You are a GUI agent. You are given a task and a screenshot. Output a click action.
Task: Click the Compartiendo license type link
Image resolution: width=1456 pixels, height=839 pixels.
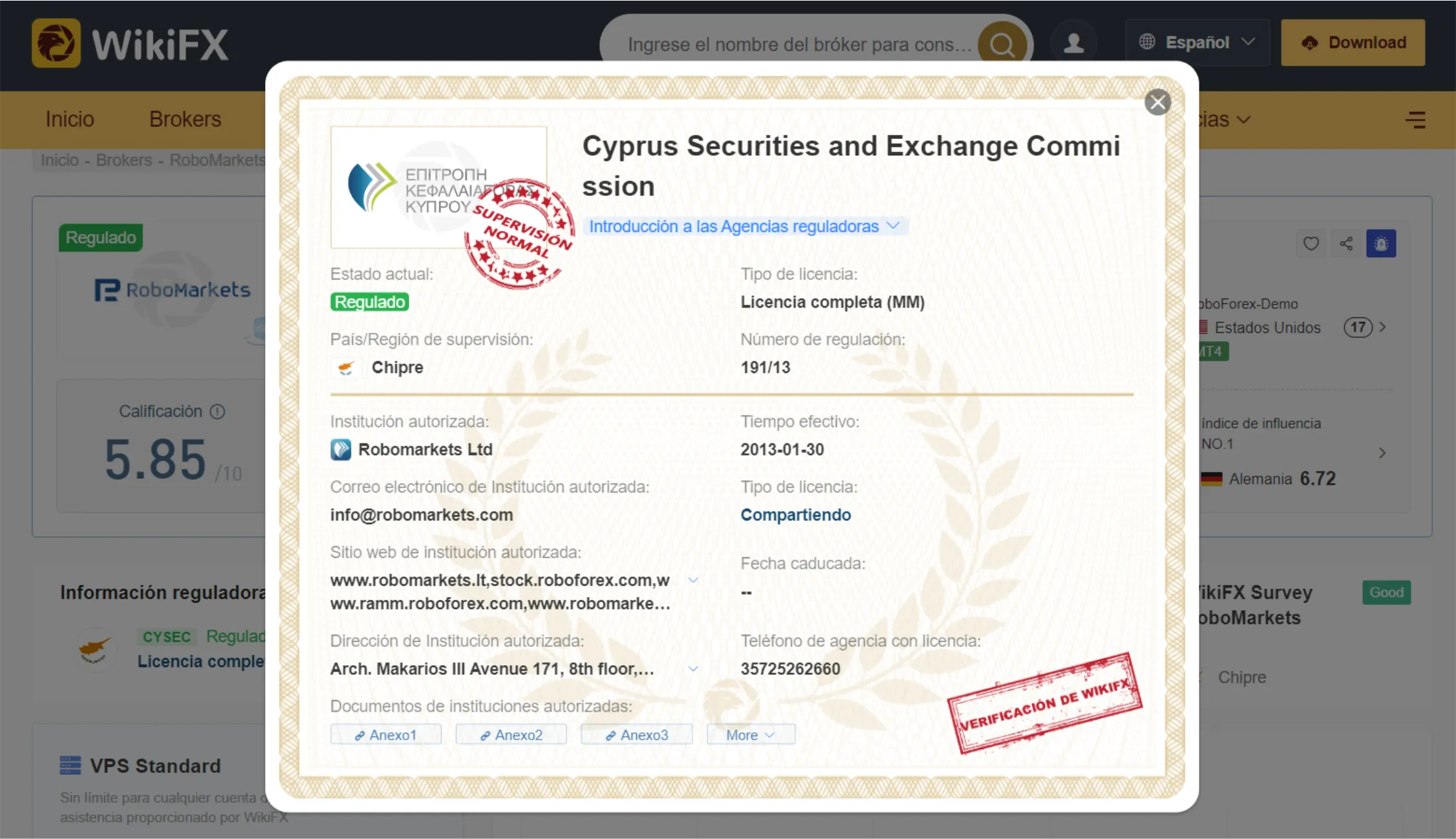pyautogui.click(x=796, y=515)
